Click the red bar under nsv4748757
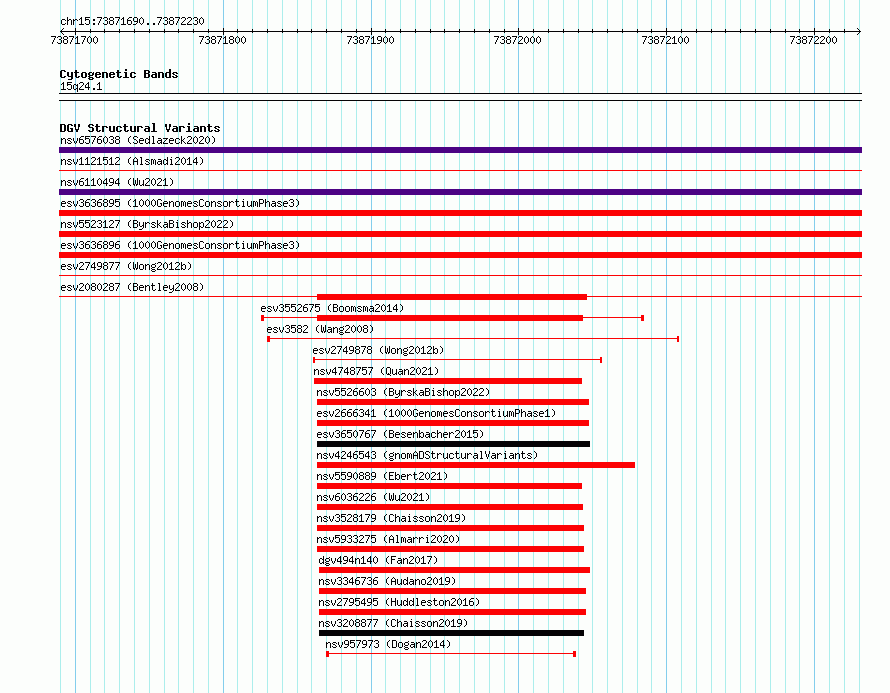Screen dimensions: 890x693 [x=448, y=381]
